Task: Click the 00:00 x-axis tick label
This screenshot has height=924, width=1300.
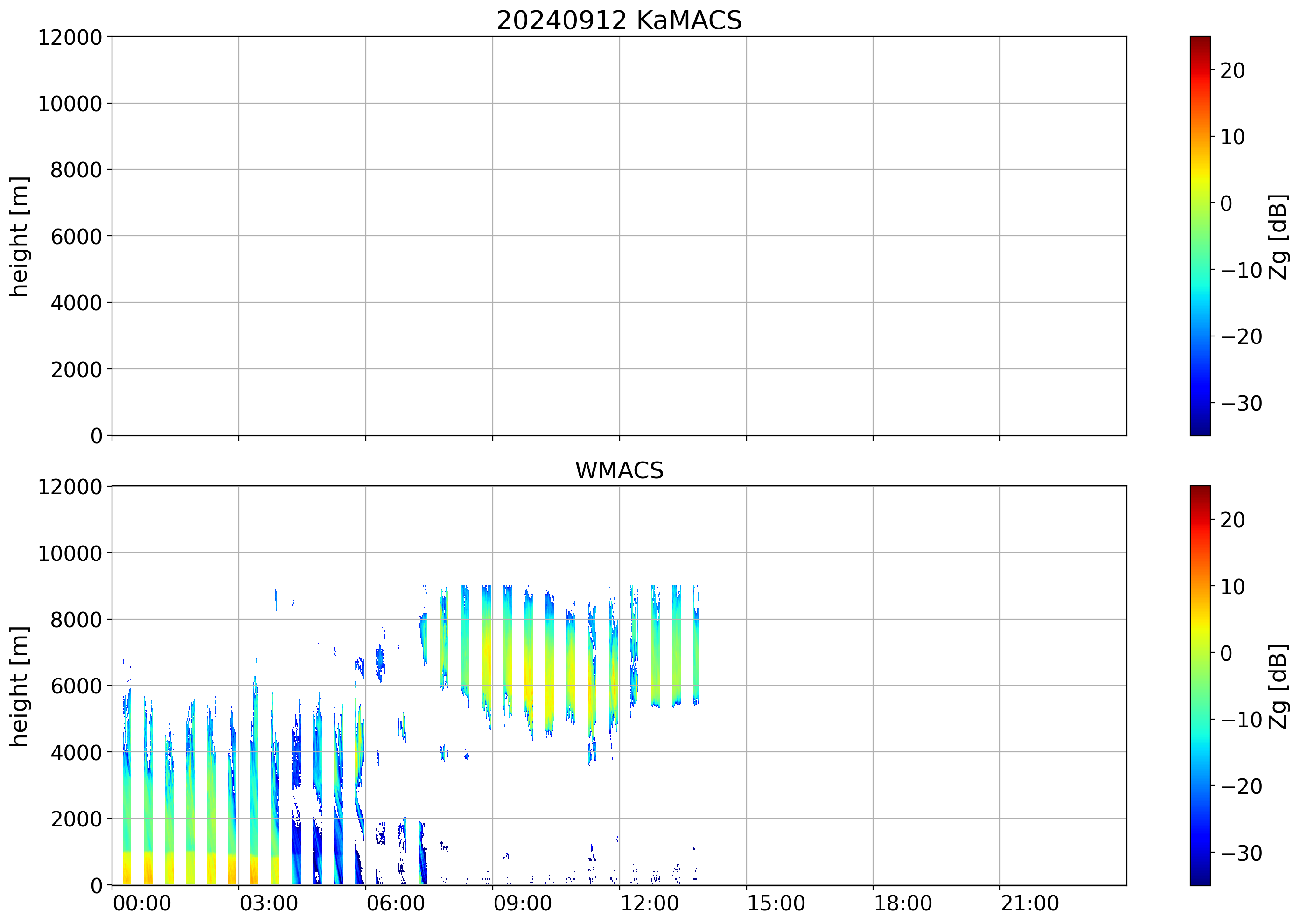Action: [x=142, y=903]
